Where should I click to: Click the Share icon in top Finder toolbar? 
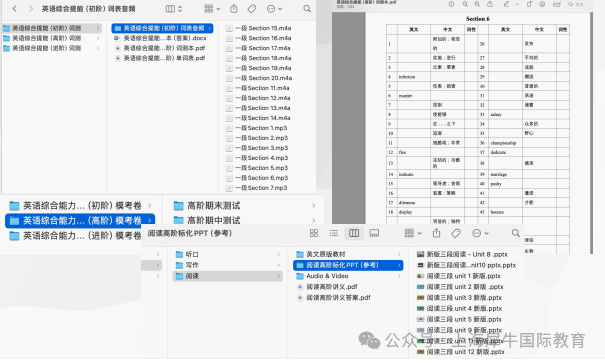coord(234,8)
